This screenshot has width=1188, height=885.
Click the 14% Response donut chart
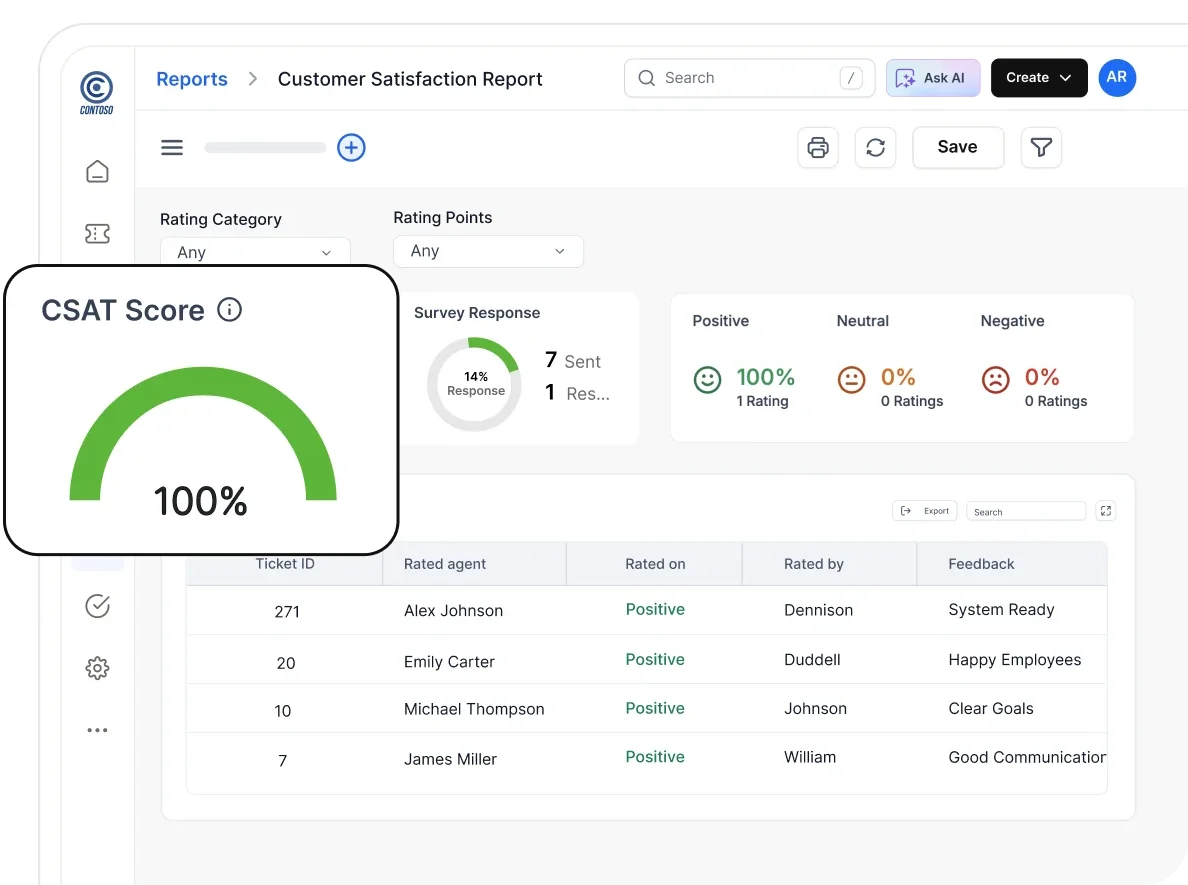point(474,384)
